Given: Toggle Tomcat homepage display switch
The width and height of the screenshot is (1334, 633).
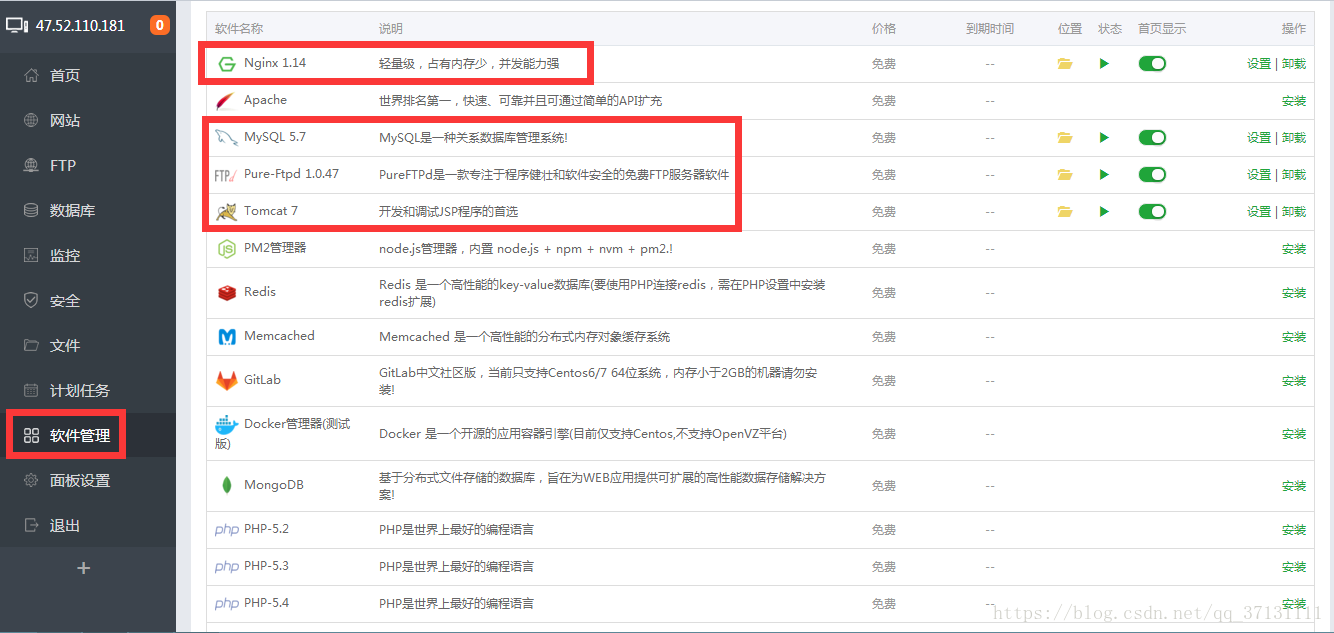Looking at the screenshot, I should click(x=1152, y=212).
